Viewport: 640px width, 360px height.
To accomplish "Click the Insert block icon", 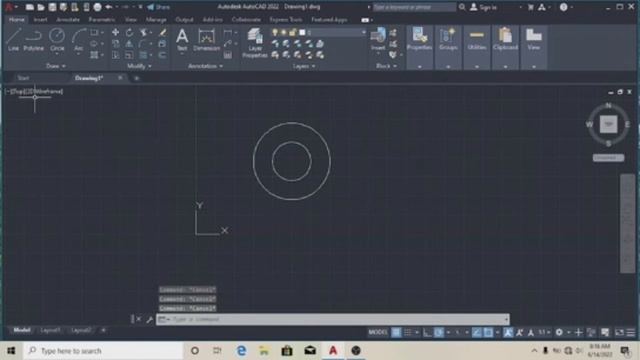I will point(378,39).
